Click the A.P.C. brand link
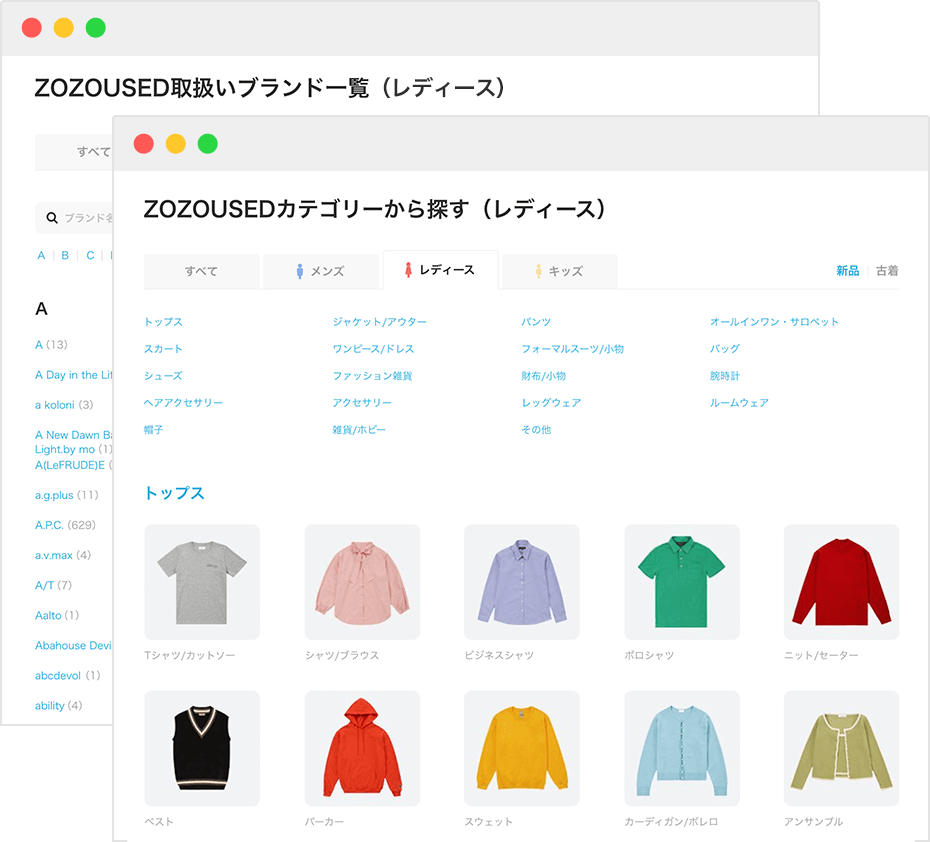 coord(51,525)
